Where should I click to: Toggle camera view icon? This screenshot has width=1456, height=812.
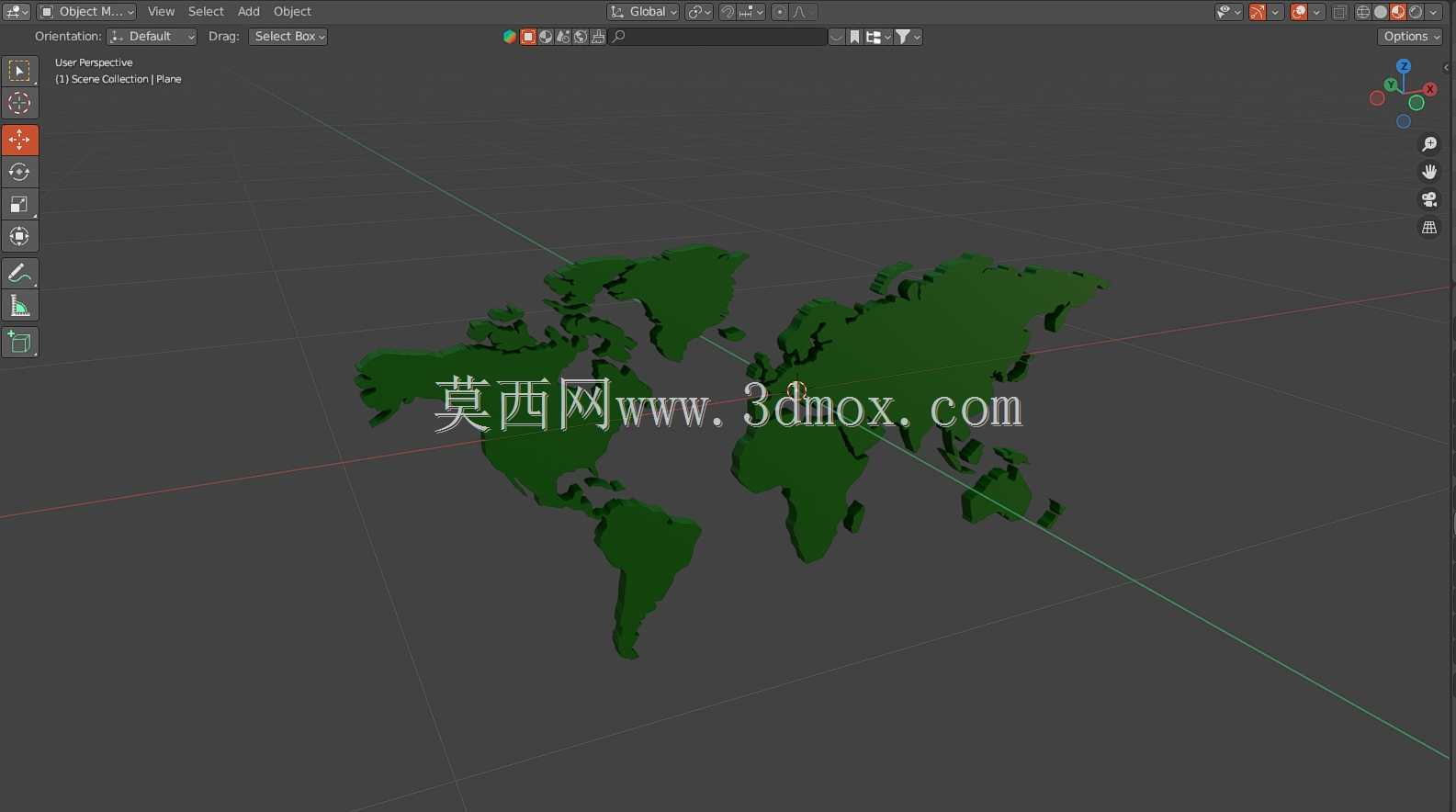point(1429,199)
